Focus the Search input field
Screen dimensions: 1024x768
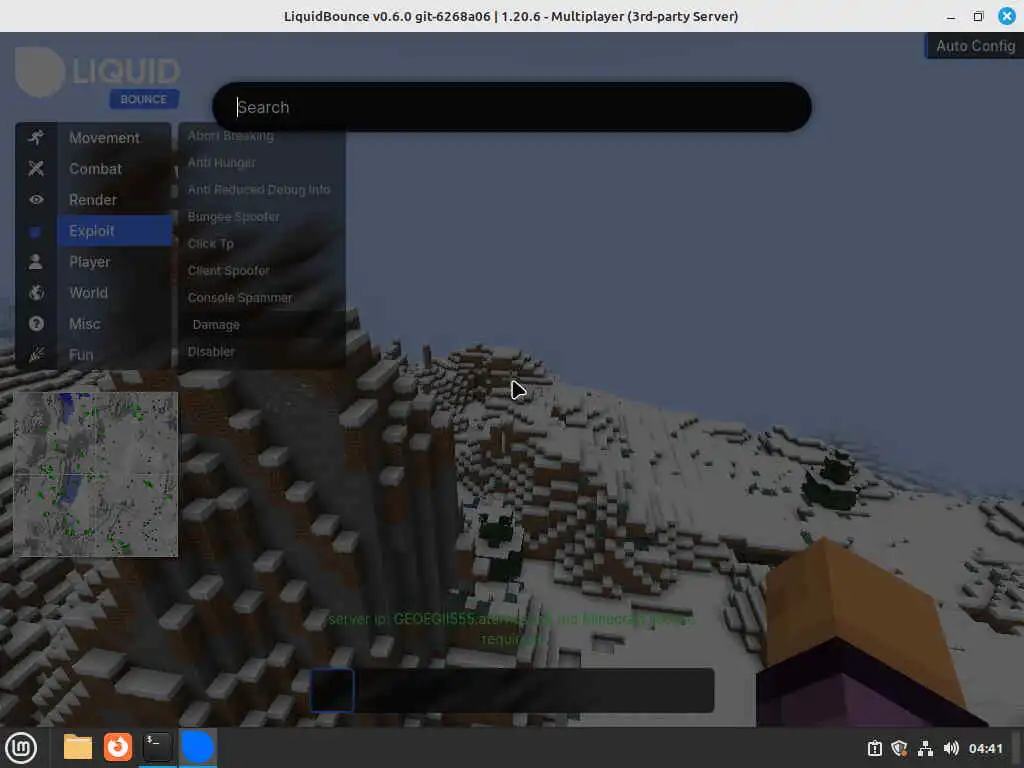click(x=512, y=107)
